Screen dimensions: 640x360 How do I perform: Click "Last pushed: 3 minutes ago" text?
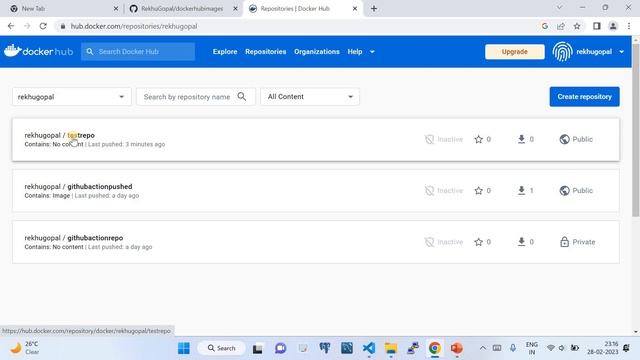pyautogui.click(x=127, y=144)
